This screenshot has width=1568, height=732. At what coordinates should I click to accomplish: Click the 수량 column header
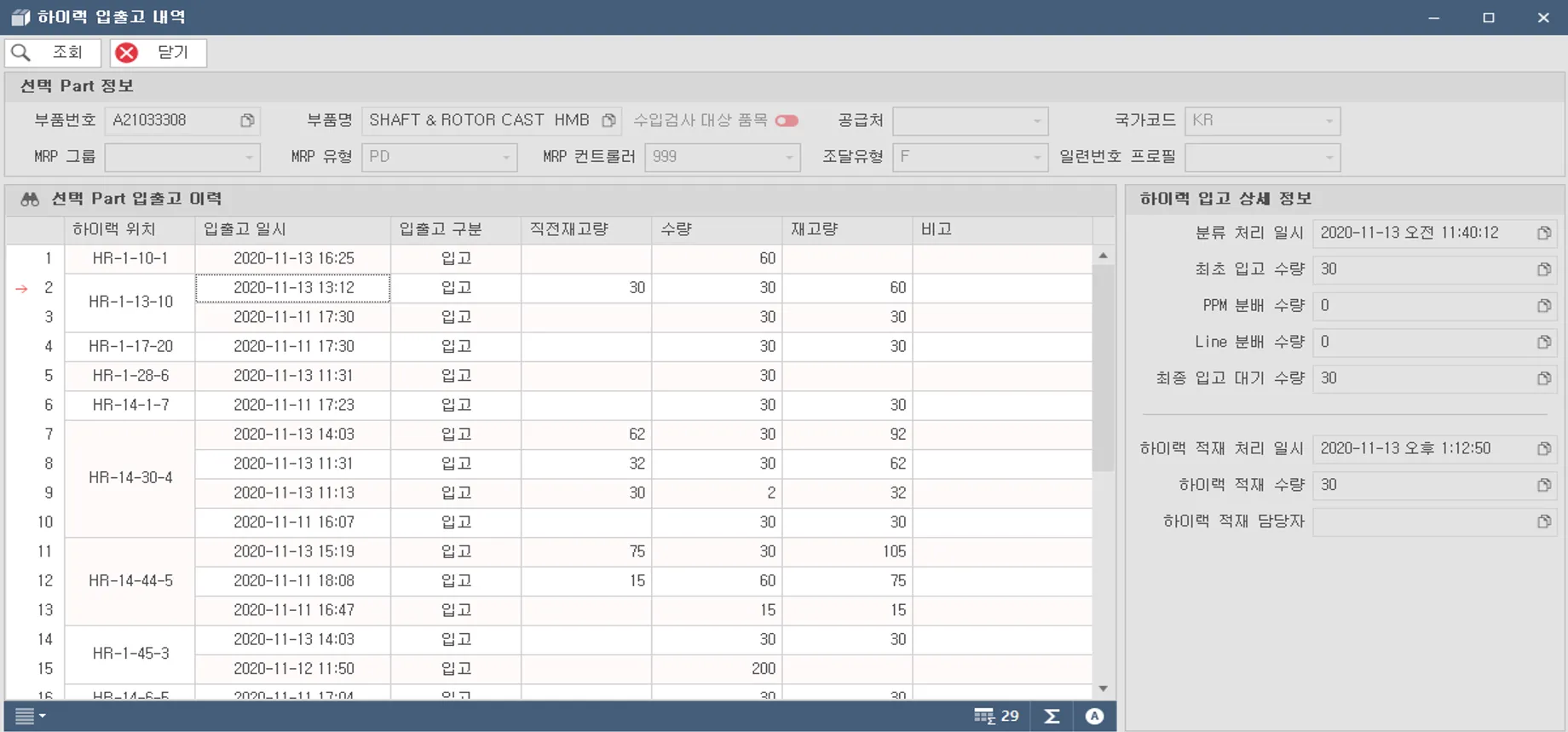tap(717, 230)
